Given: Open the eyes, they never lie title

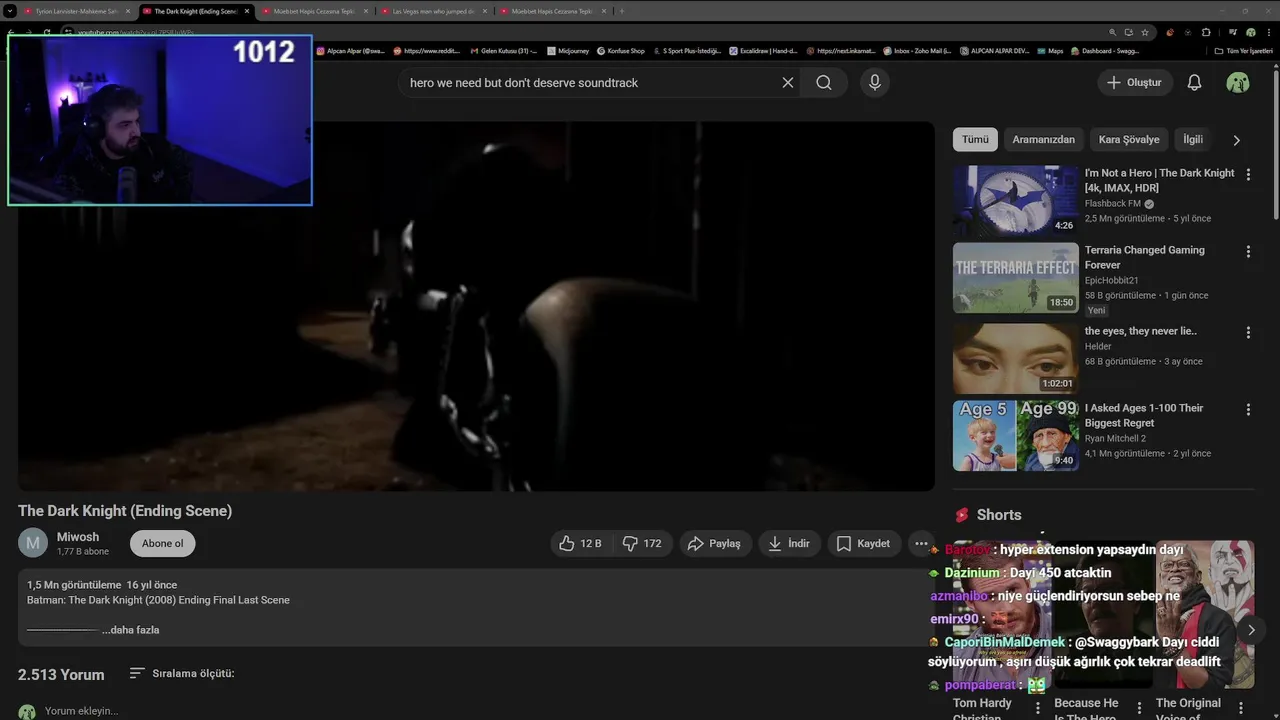Looking at the screenshot, I should click(1141, 331).
